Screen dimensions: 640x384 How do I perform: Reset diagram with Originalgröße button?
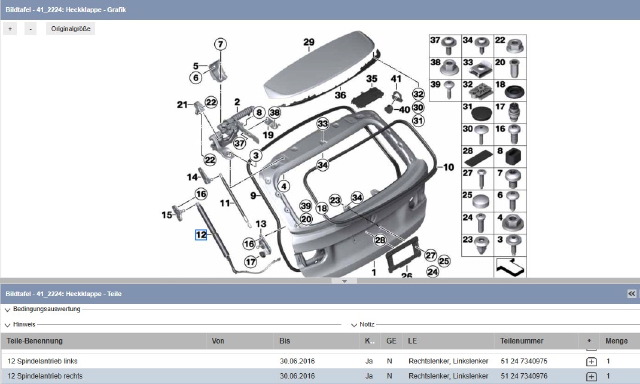(71, 29)
